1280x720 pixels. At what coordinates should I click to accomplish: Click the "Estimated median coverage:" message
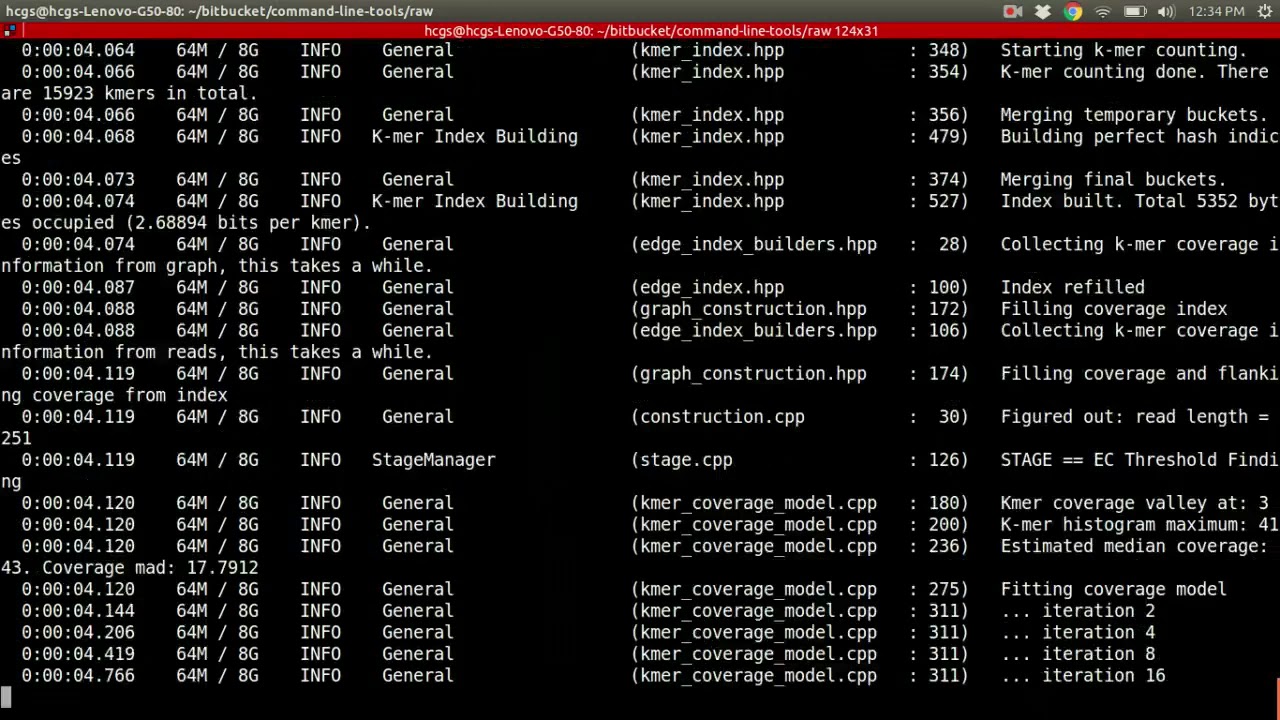click(1134, 546)
